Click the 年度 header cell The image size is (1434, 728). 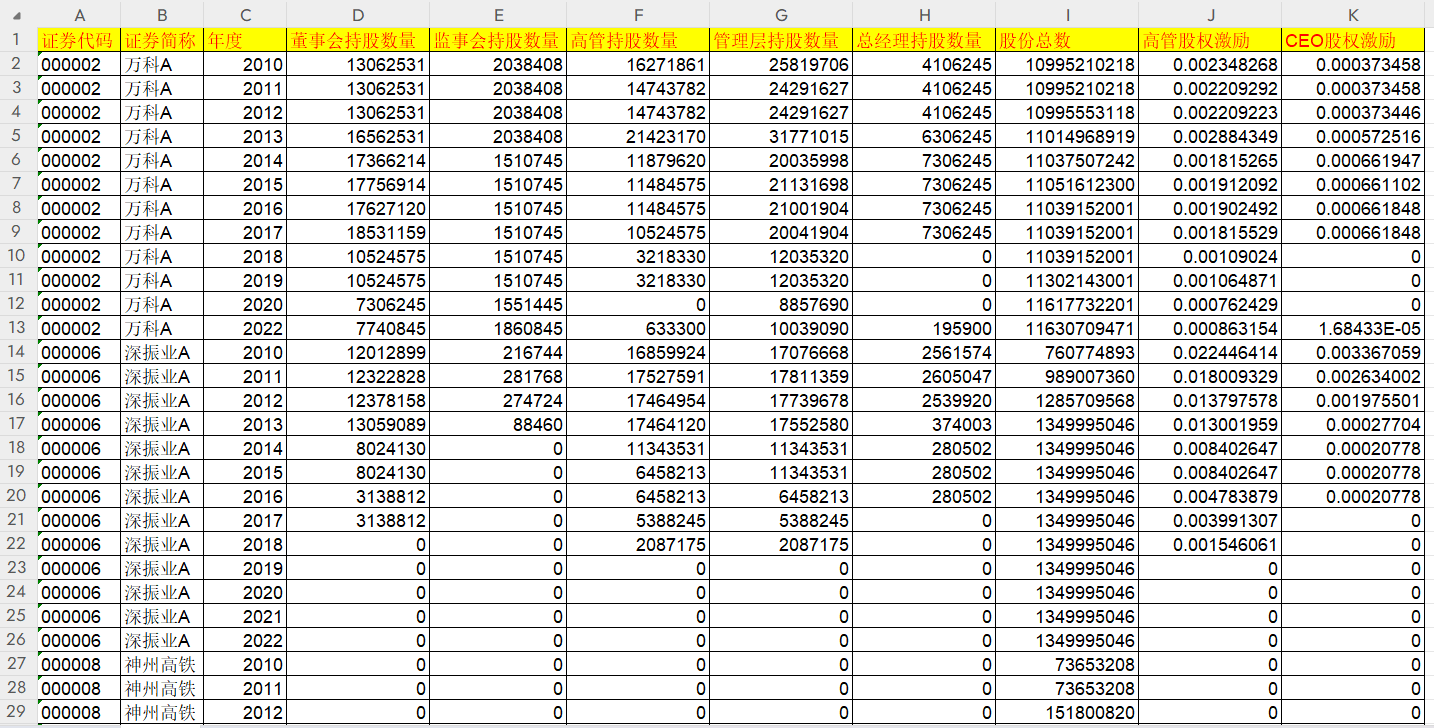pos(245,40)
